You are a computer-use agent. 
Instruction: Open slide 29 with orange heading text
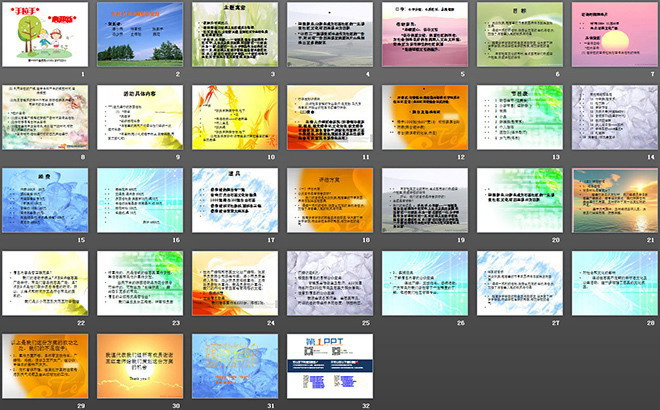coord(45,366)
